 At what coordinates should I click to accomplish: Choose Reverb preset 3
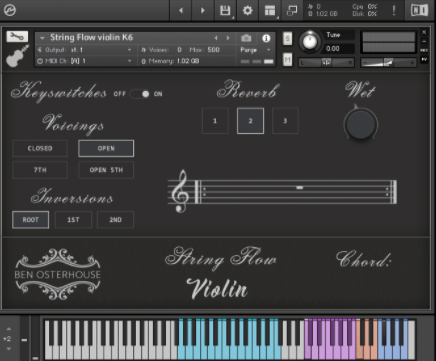[285, 121]
